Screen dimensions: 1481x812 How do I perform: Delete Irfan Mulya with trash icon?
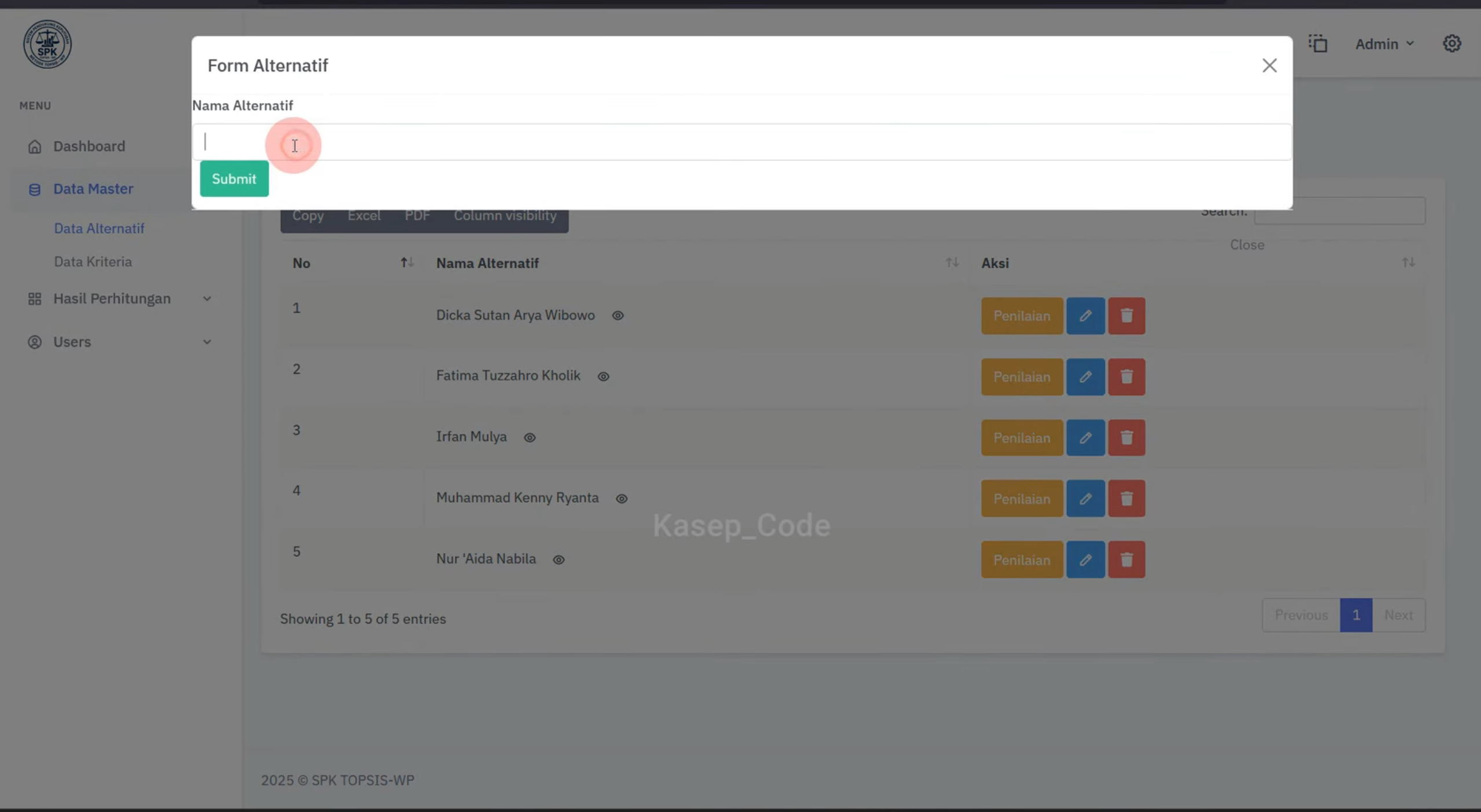click(x=1127, y=438)
